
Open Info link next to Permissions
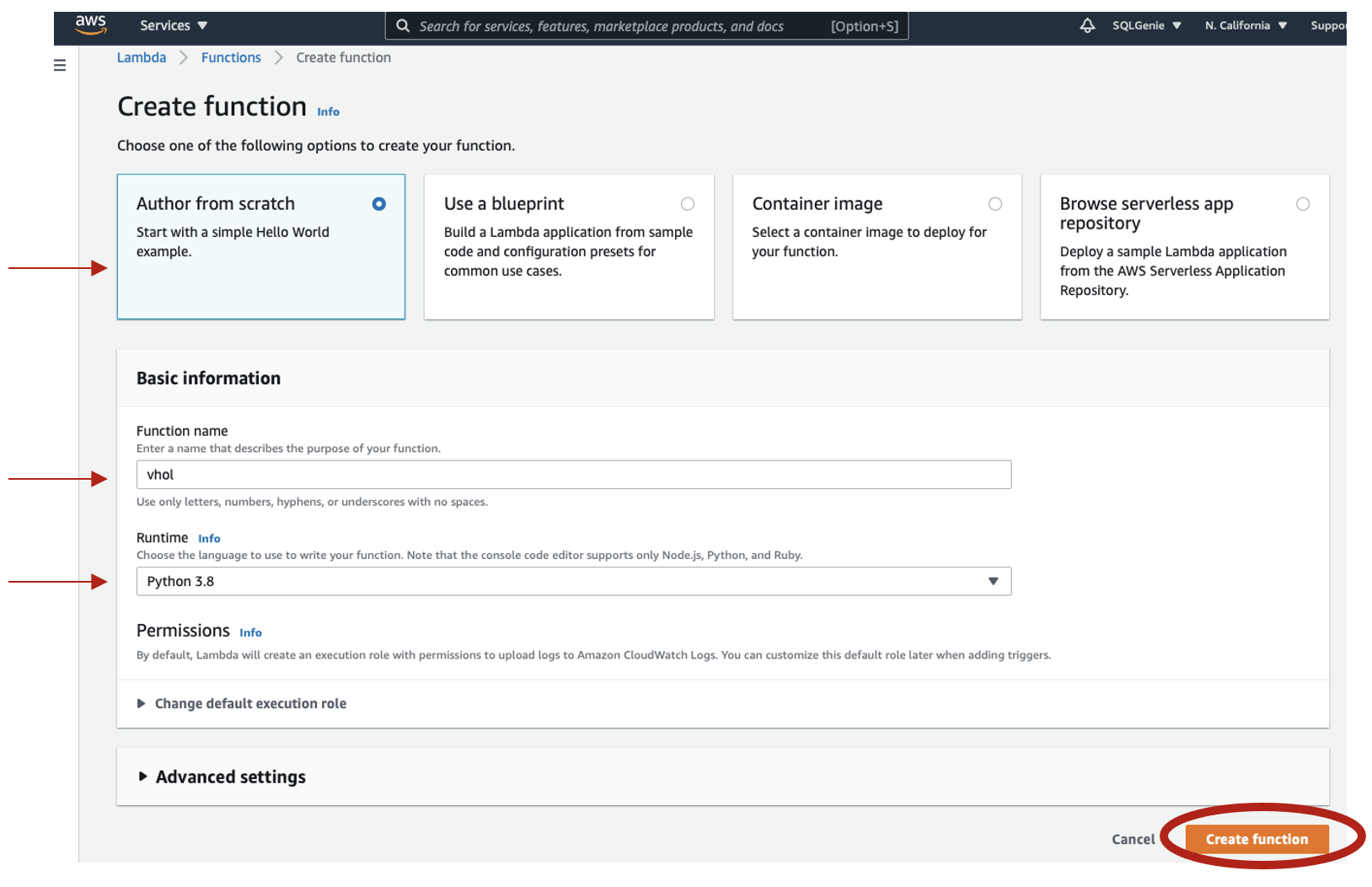250,633
